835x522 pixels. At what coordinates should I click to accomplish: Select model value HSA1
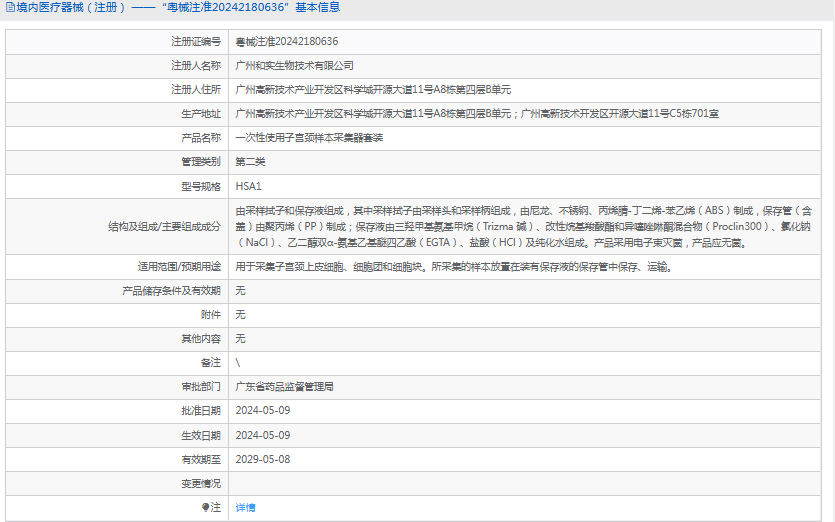249,186
